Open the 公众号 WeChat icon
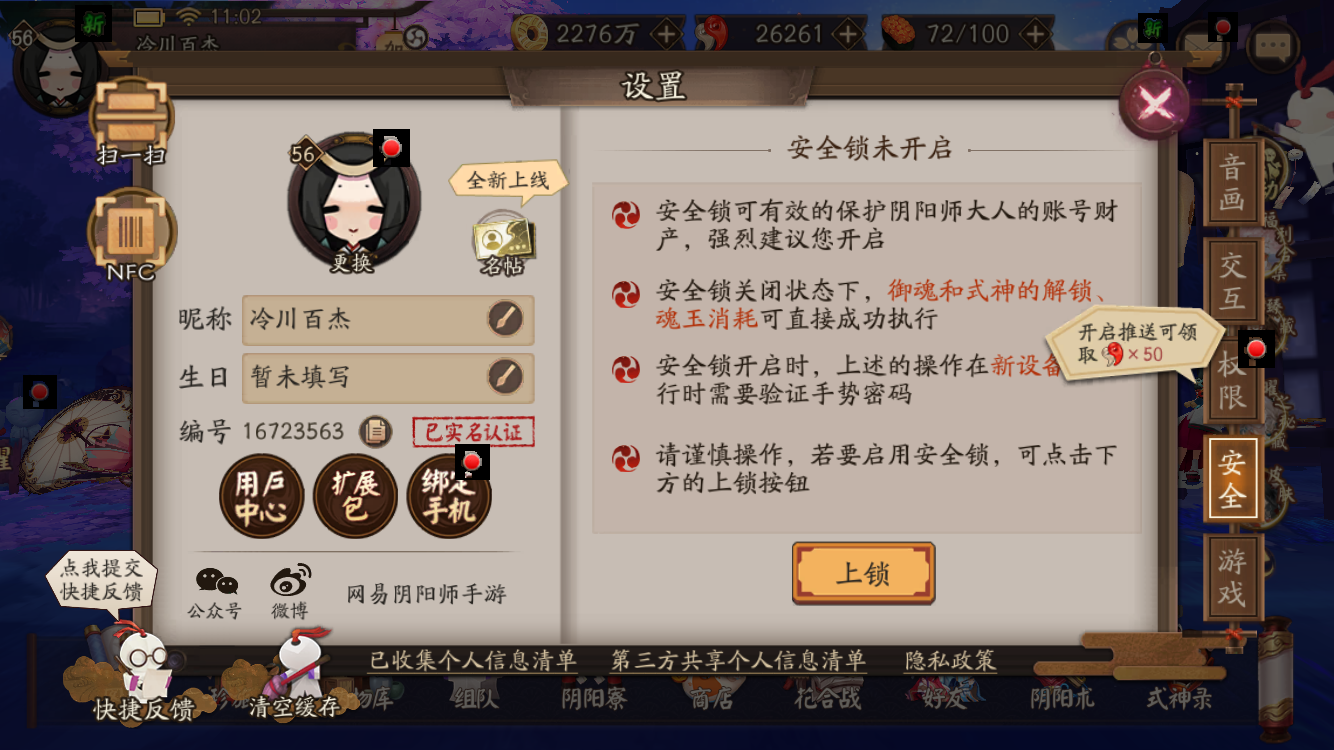Image resolution: width=1334 pixels, height=750 pixels. (x=215, y=592)
